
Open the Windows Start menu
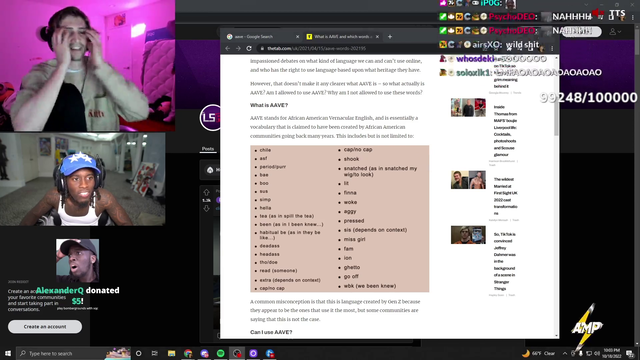tap(8, 353)
